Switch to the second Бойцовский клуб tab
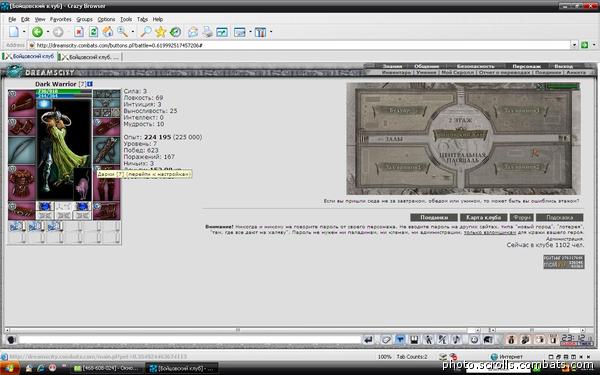 click(x=91, y=57)
